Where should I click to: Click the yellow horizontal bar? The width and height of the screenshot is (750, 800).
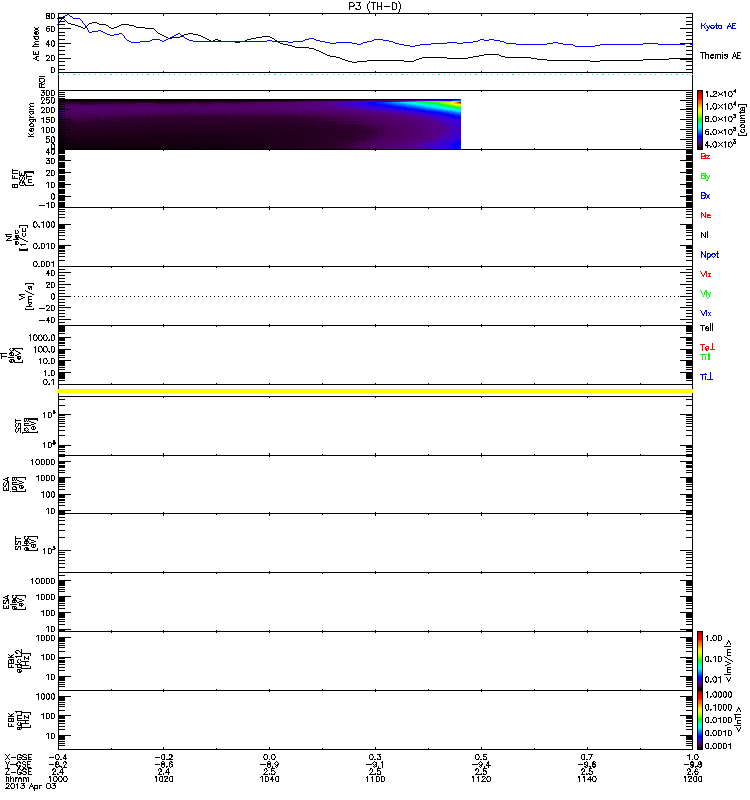pos(375,391)
